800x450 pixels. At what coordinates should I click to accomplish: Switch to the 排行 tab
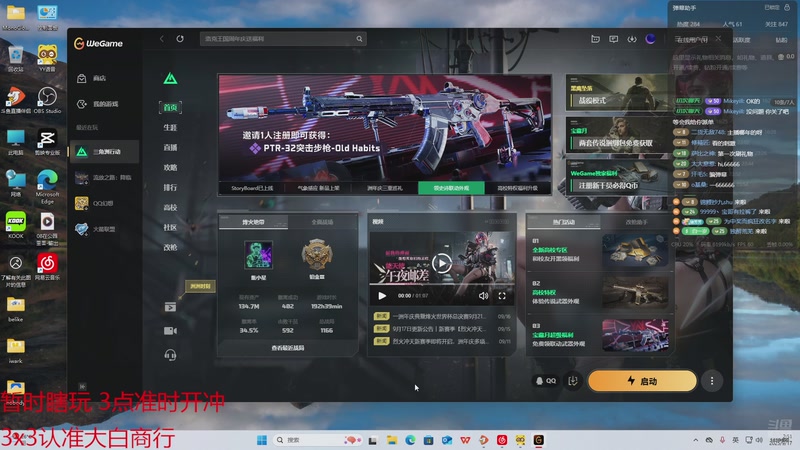[170, 187]
